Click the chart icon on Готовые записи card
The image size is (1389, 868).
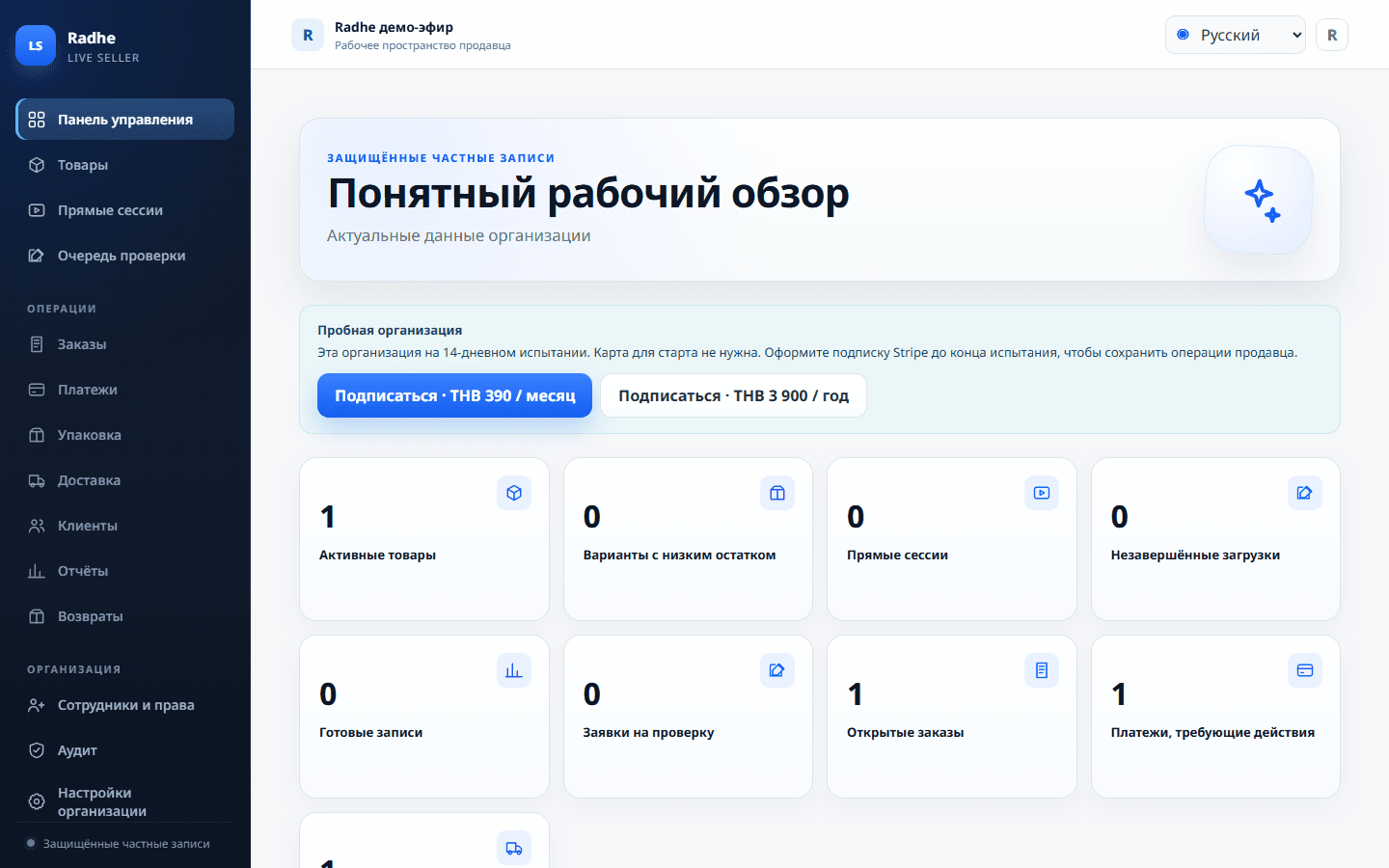pyautogui.click(x=514, y=670)
